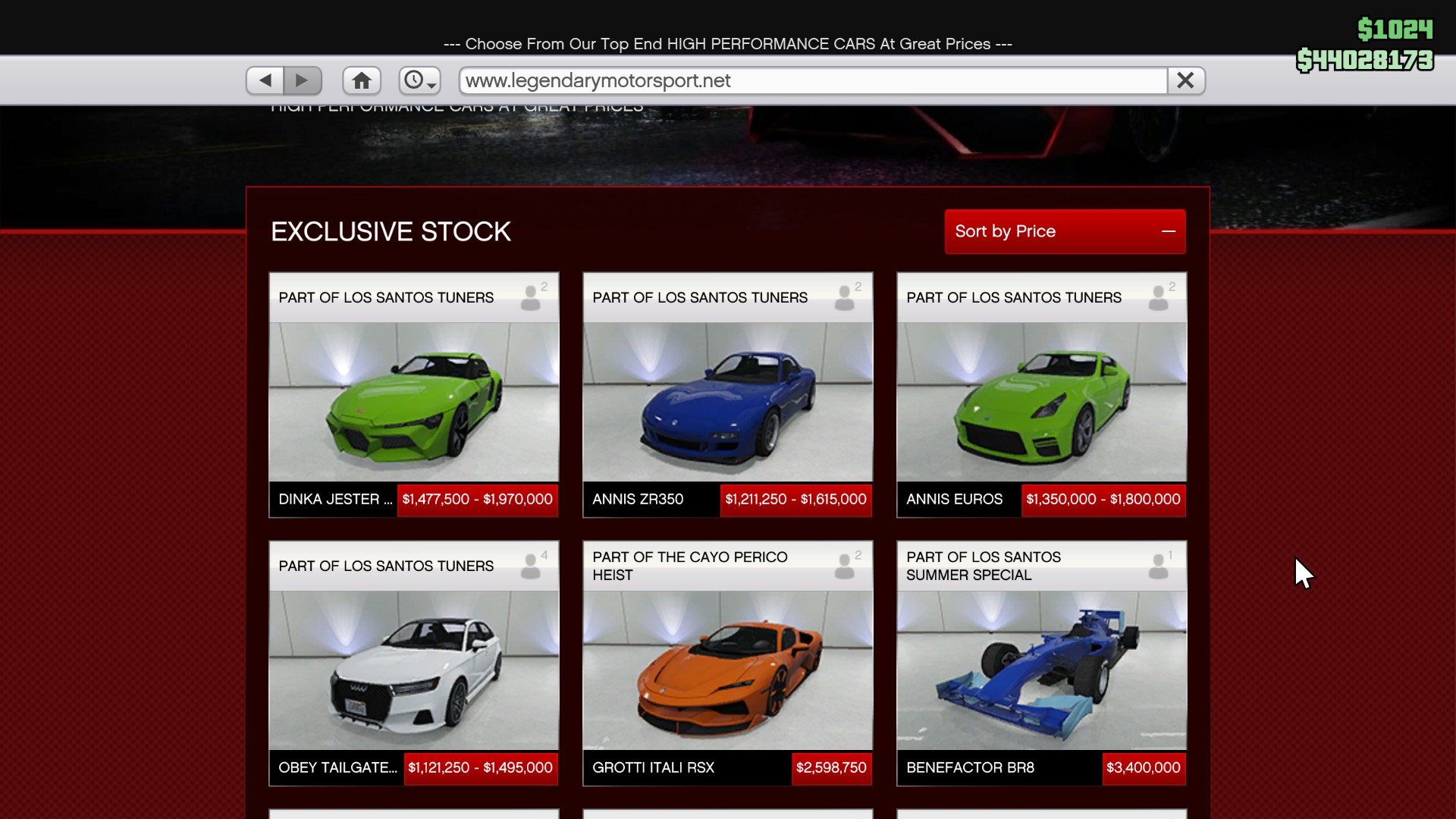Open the browser history clock dropdown
Image resolution: width=1456 pixels, height=819 pixels.
[419, 80]
